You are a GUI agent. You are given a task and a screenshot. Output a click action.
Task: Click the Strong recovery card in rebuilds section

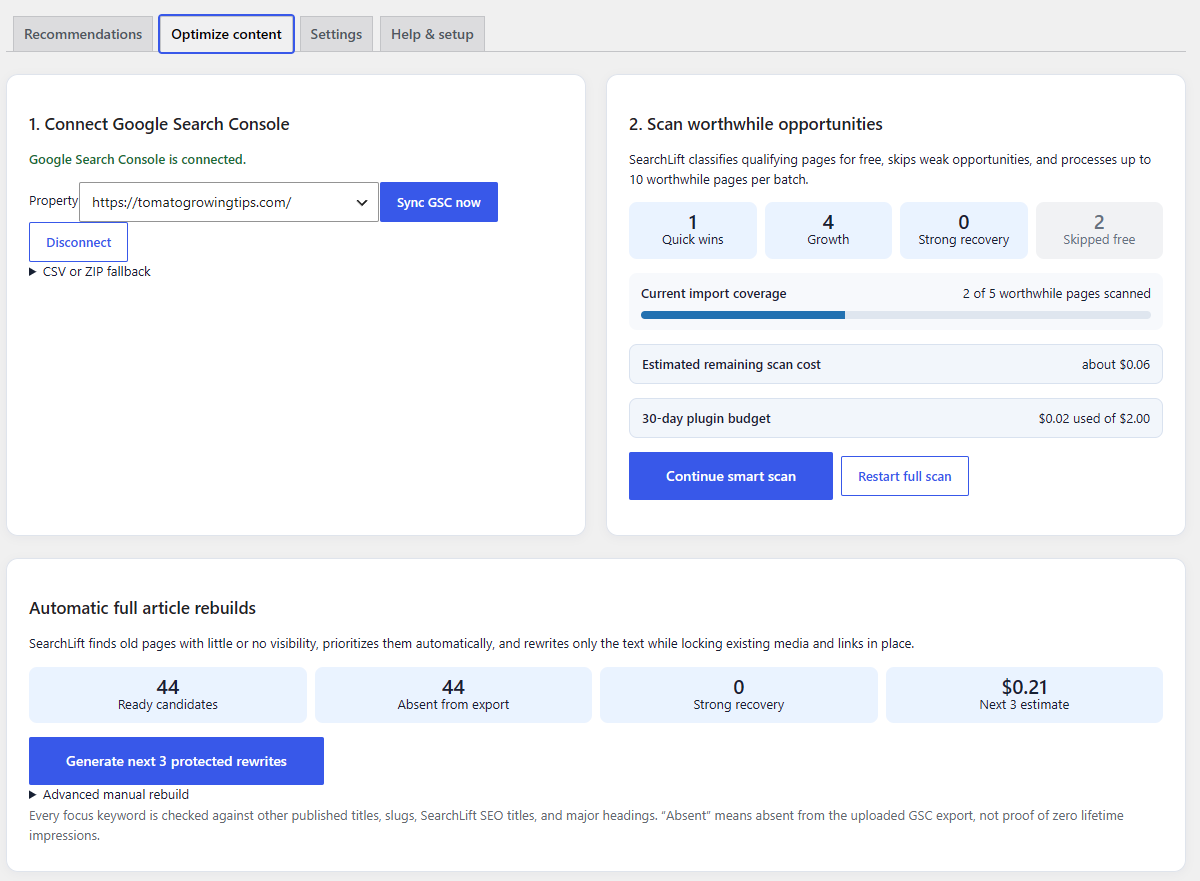click(739, 695)
